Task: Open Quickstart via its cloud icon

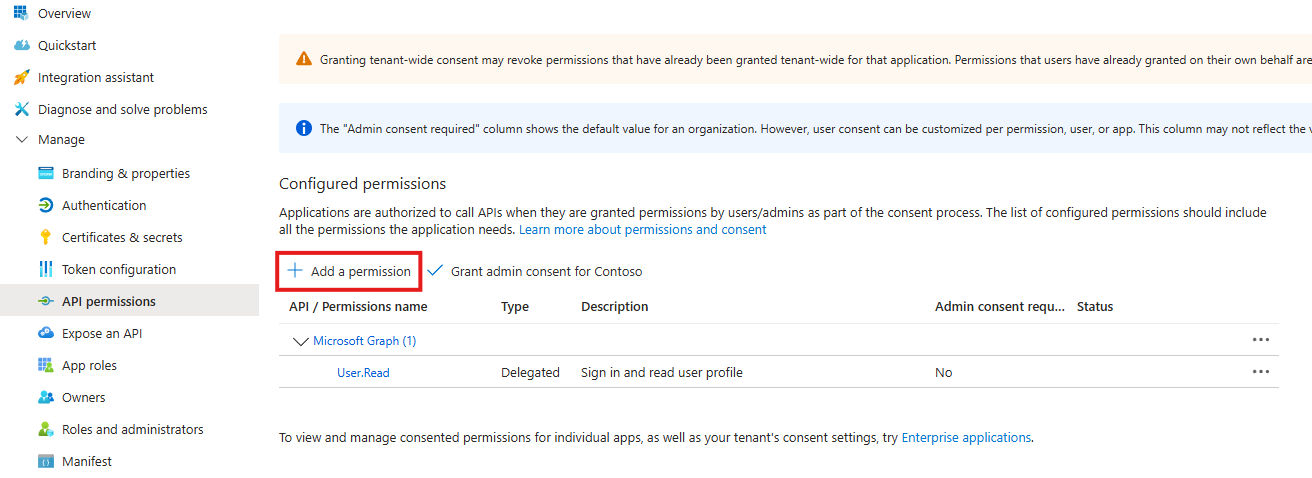Action: pos(21,45)
